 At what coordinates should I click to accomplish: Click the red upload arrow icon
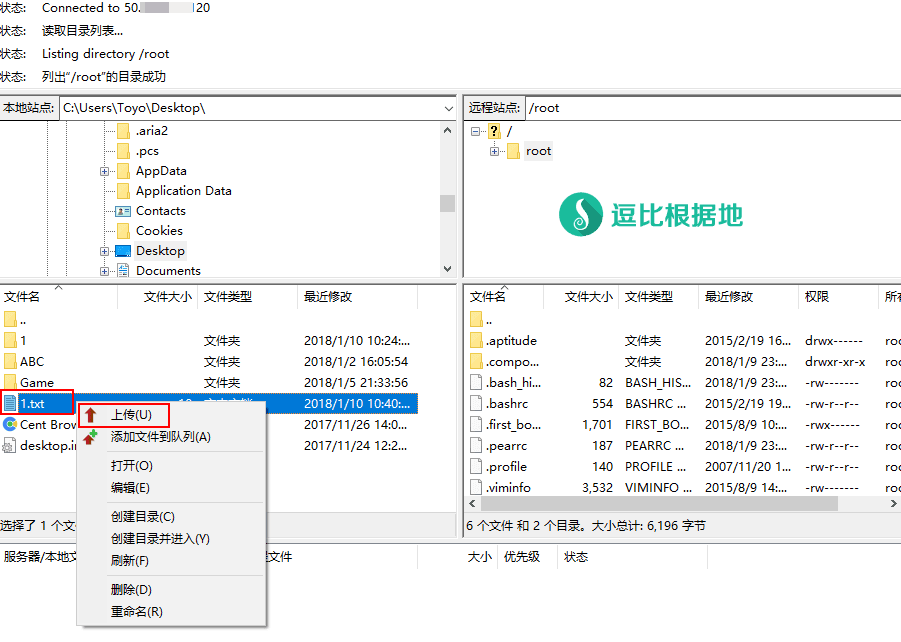click(91, 415)
